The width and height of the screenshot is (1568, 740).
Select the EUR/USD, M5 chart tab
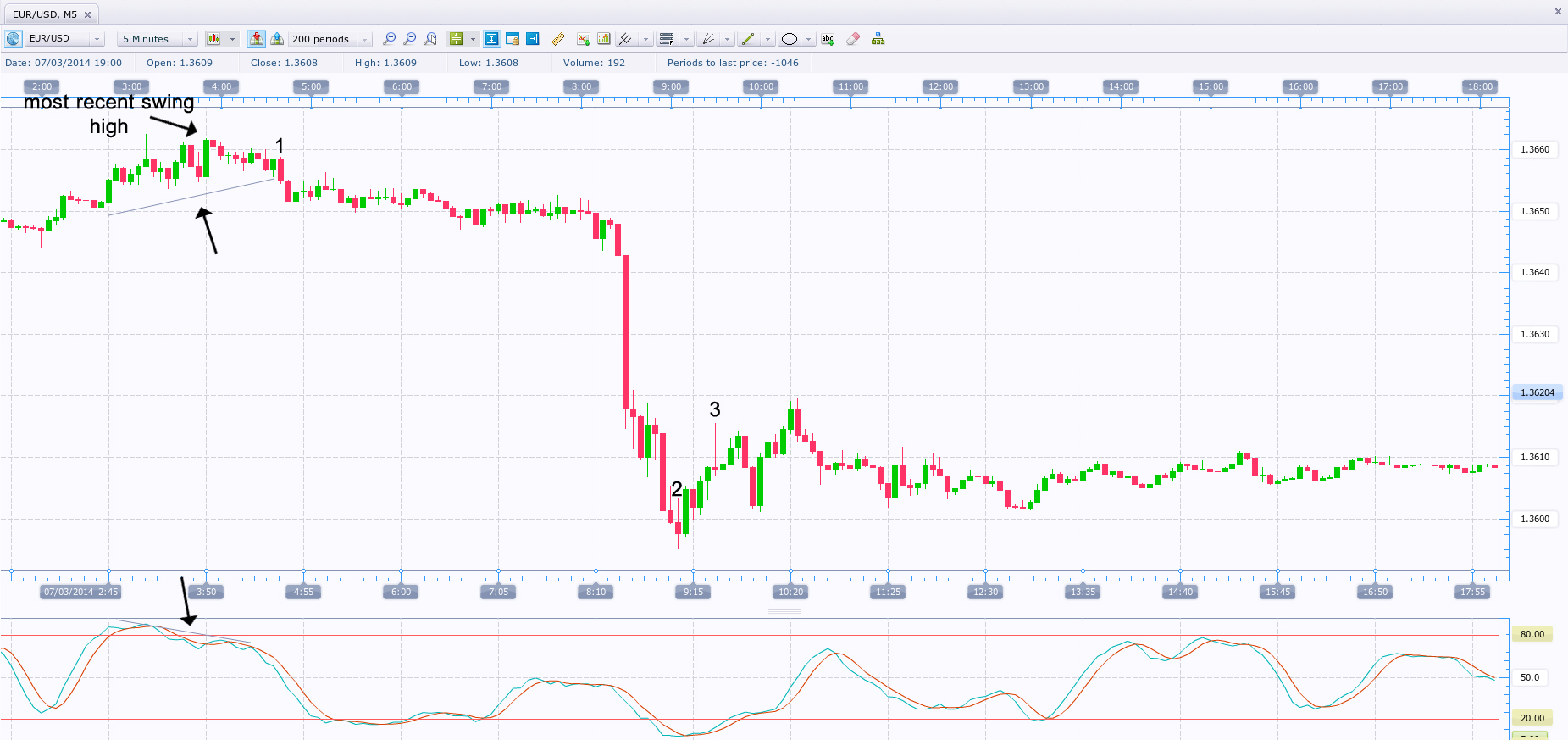click(x=45, y=14)
